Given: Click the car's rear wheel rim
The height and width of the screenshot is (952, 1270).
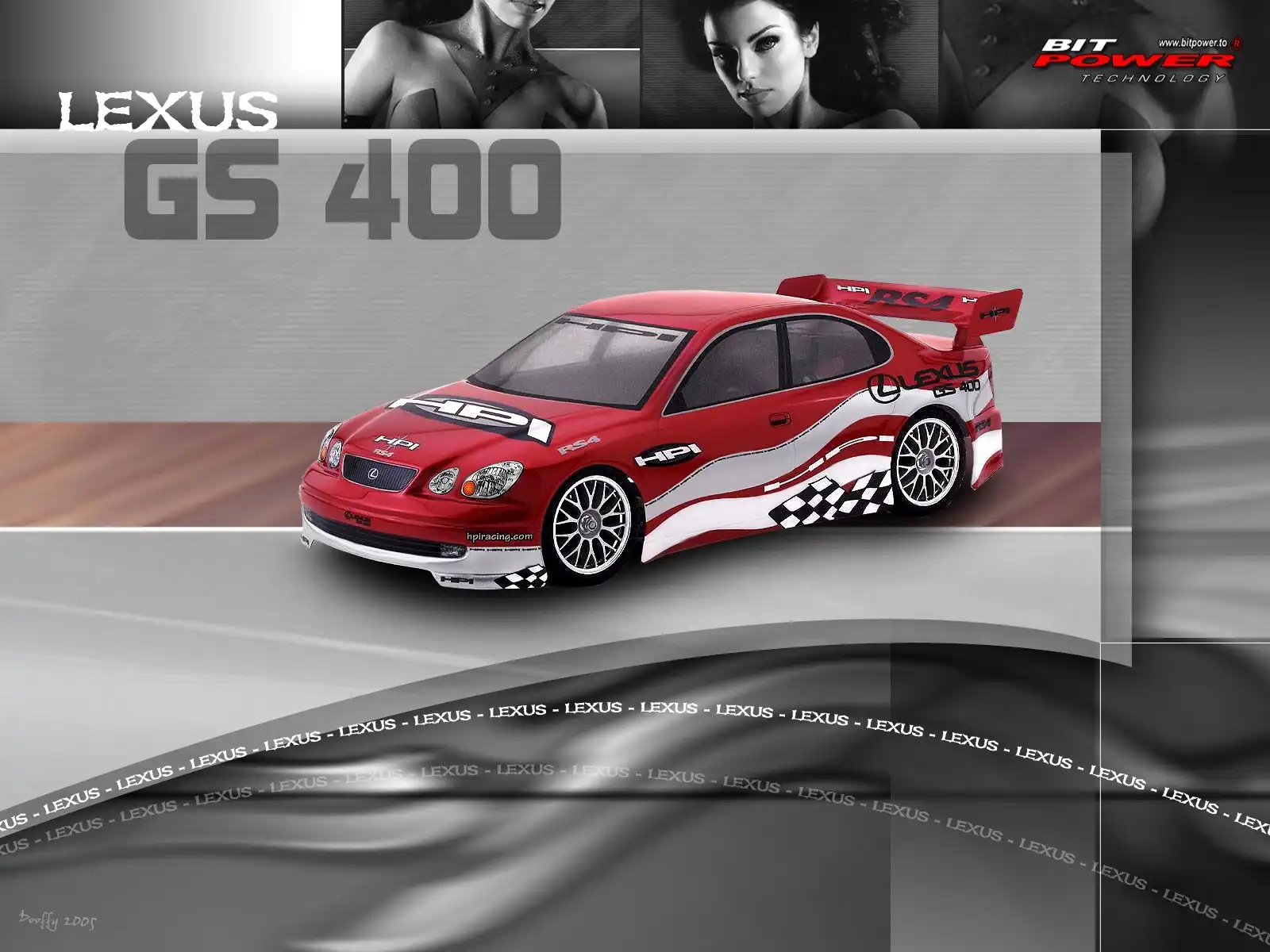Looking at the screenshot, I should (x=925, y=460).
